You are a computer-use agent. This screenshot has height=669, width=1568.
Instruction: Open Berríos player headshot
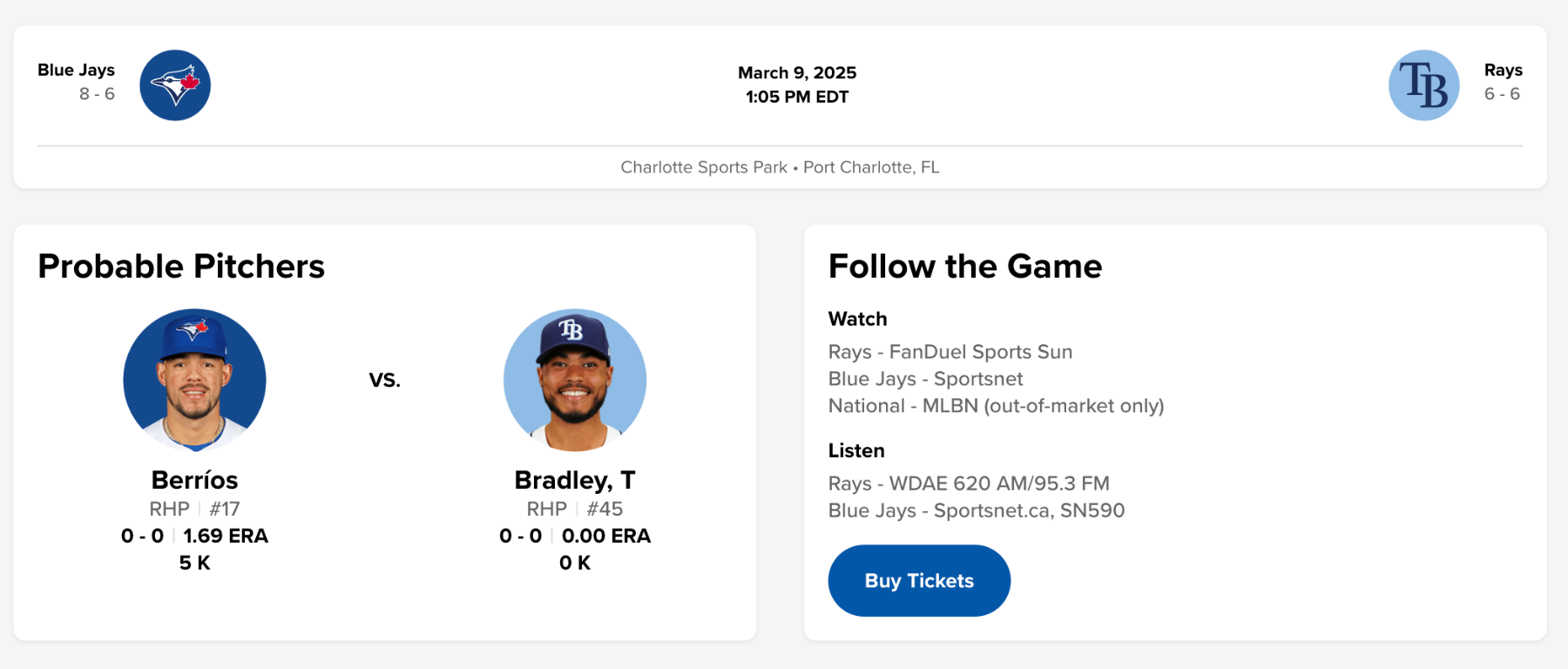(x=194, y=380)
